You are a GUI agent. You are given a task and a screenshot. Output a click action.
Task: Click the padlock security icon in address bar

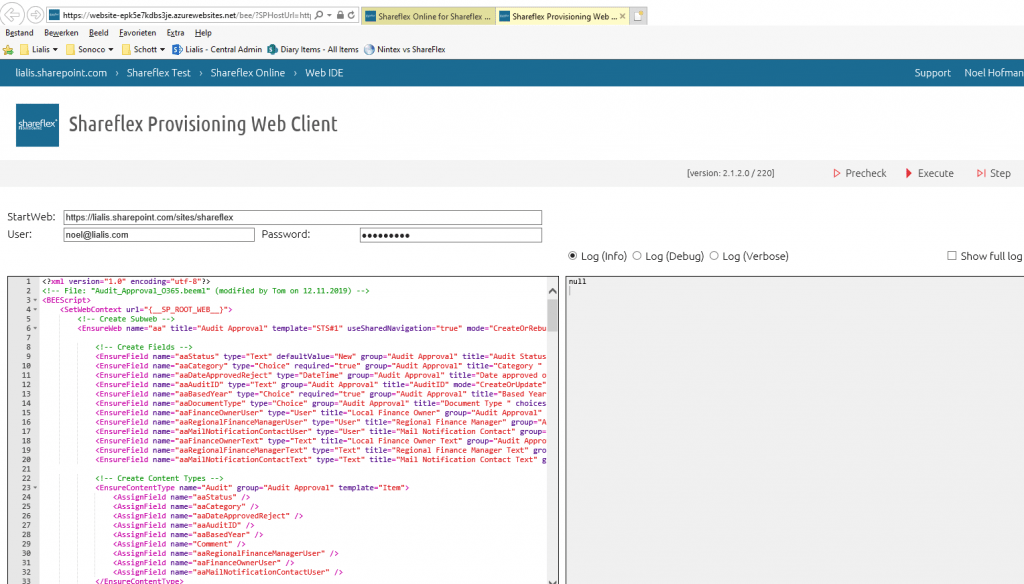point(340,15)
